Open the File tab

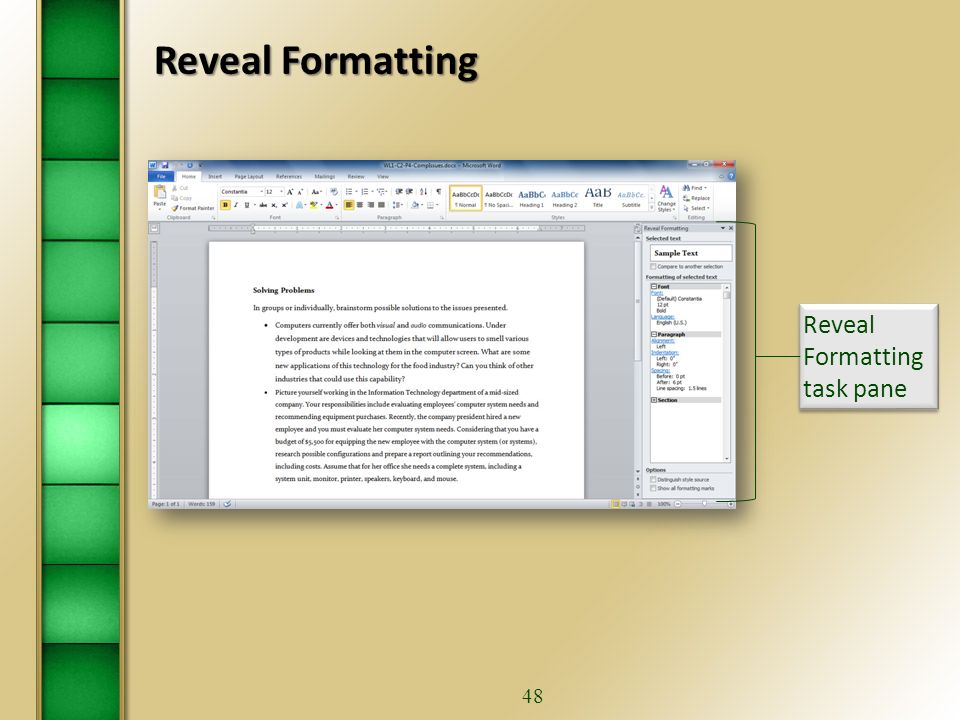161,176
